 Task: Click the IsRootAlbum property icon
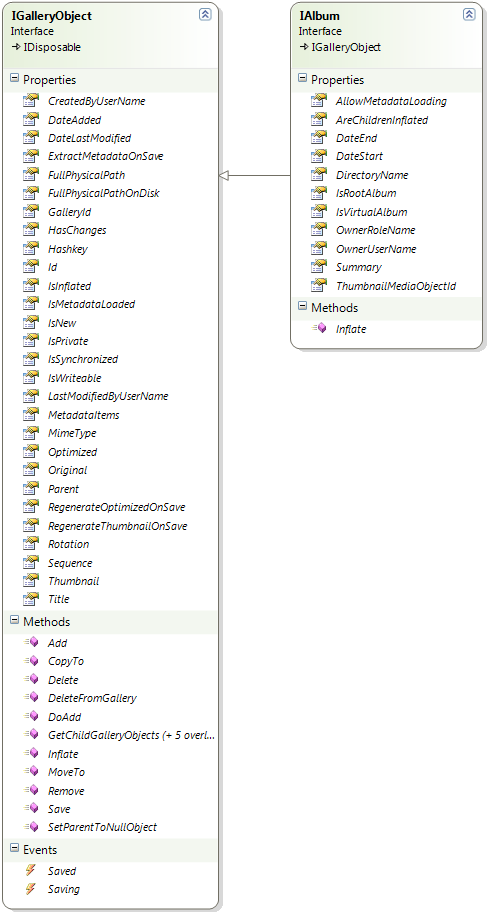coord(318,193)
